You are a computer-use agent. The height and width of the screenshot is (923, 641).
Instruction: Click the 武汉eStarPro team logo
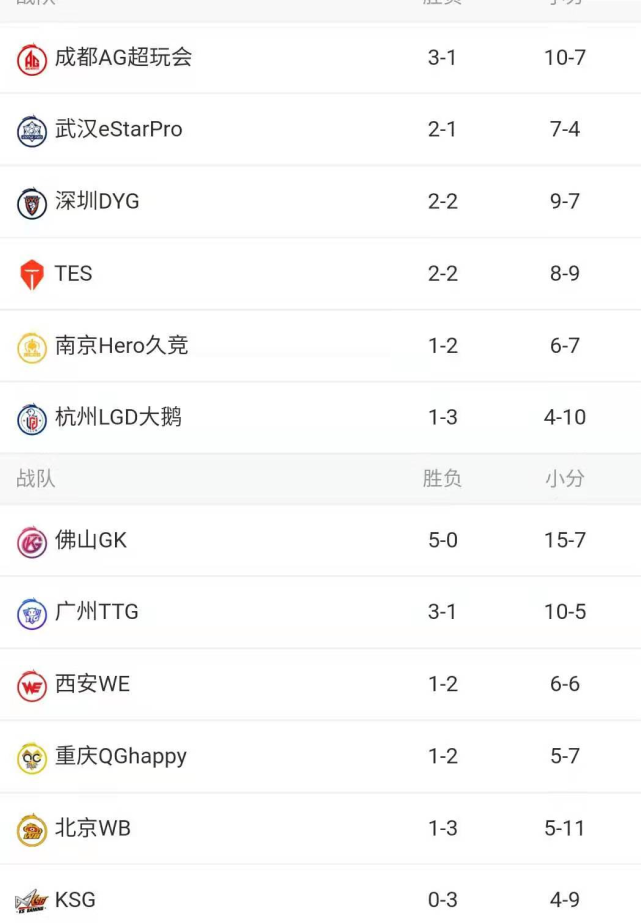32,131
